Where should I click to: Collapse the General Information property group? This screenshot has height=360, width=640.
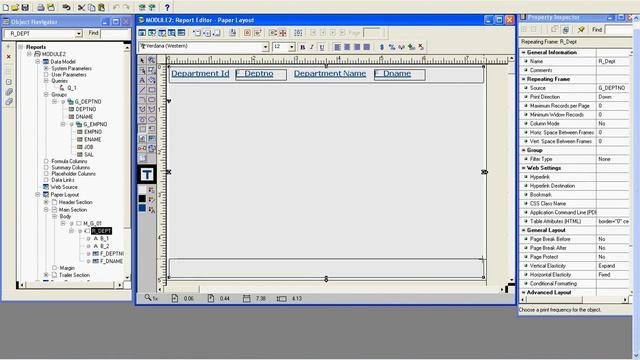pyautogui.click(x=523, y=52)
